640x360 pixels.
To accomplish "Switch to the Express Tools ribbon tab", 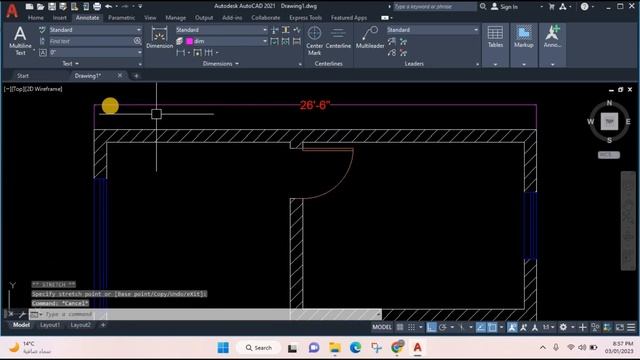I will (x=305, y=18).
